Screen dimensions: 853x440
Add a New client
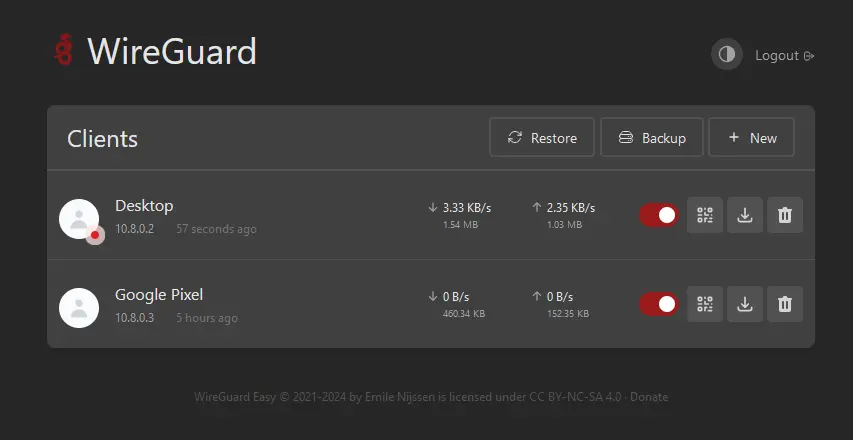[x=751, y=138]
